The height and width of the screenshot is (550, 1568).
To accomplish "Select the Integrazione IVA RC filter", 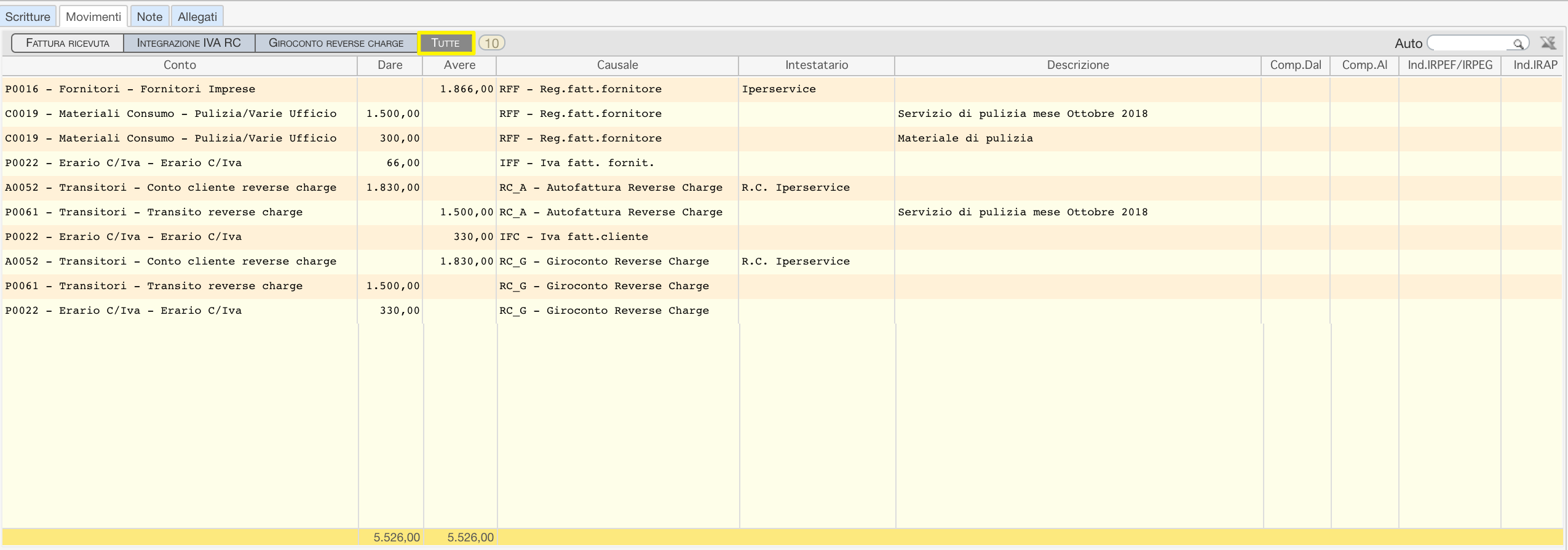I will [189, 43].
